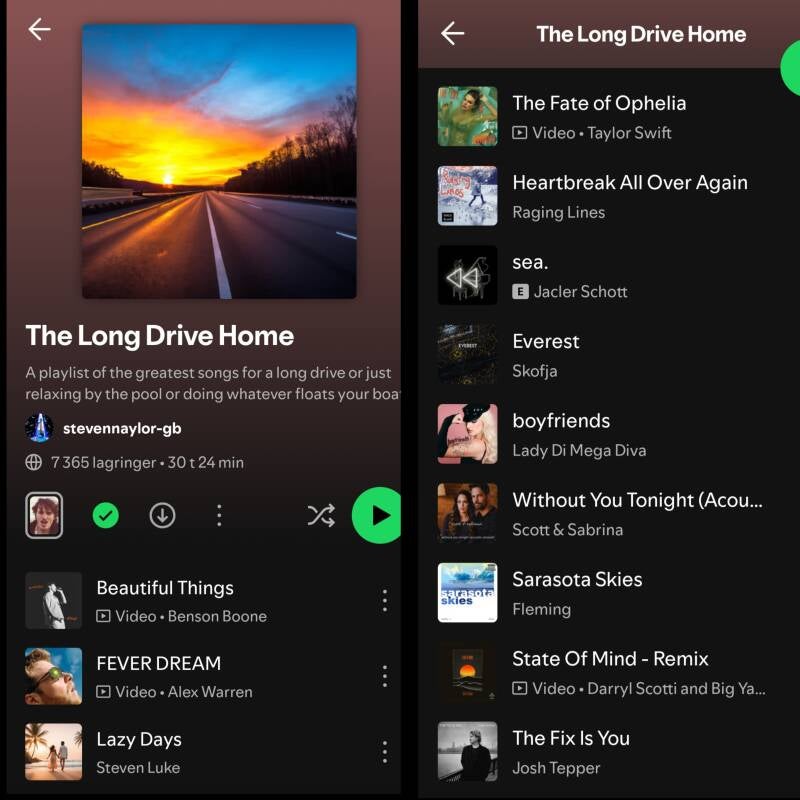
Task: Click the explicit E badge on sea.
Action: click(520, 292)
